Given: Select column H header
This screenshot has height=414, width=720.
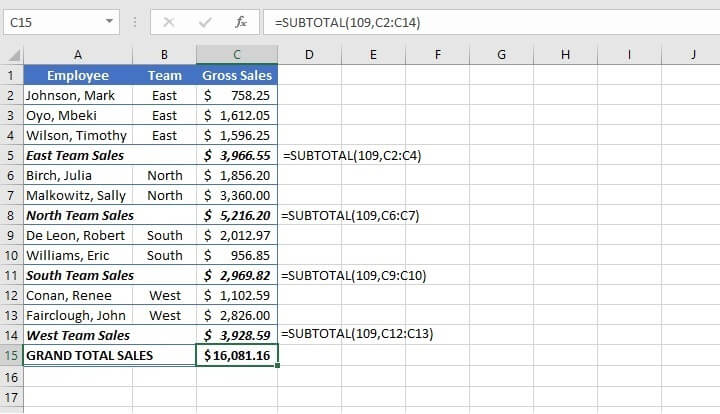Looking at the screenshot, I should [x=565, y=55].
